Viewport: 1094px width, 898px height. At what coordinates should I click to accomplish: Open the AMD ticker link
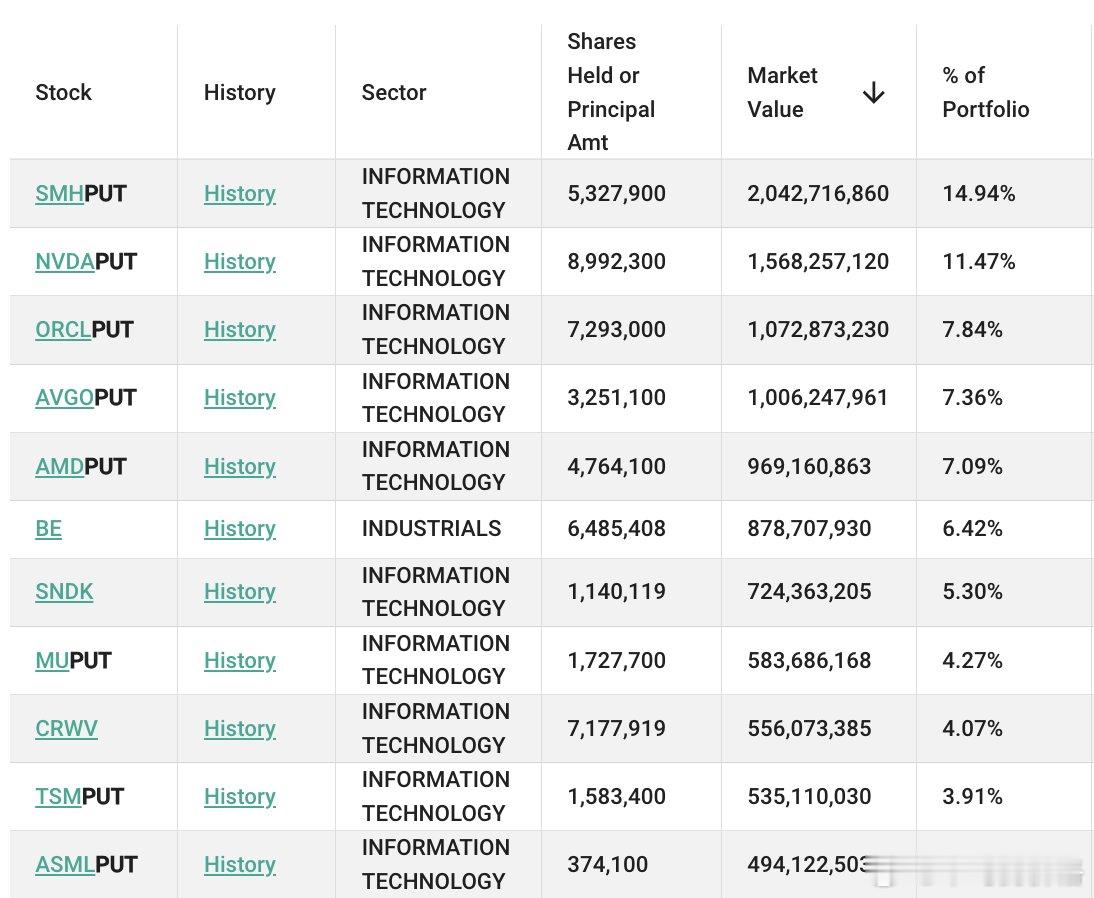pyautogui.click(x=59, y=466)
